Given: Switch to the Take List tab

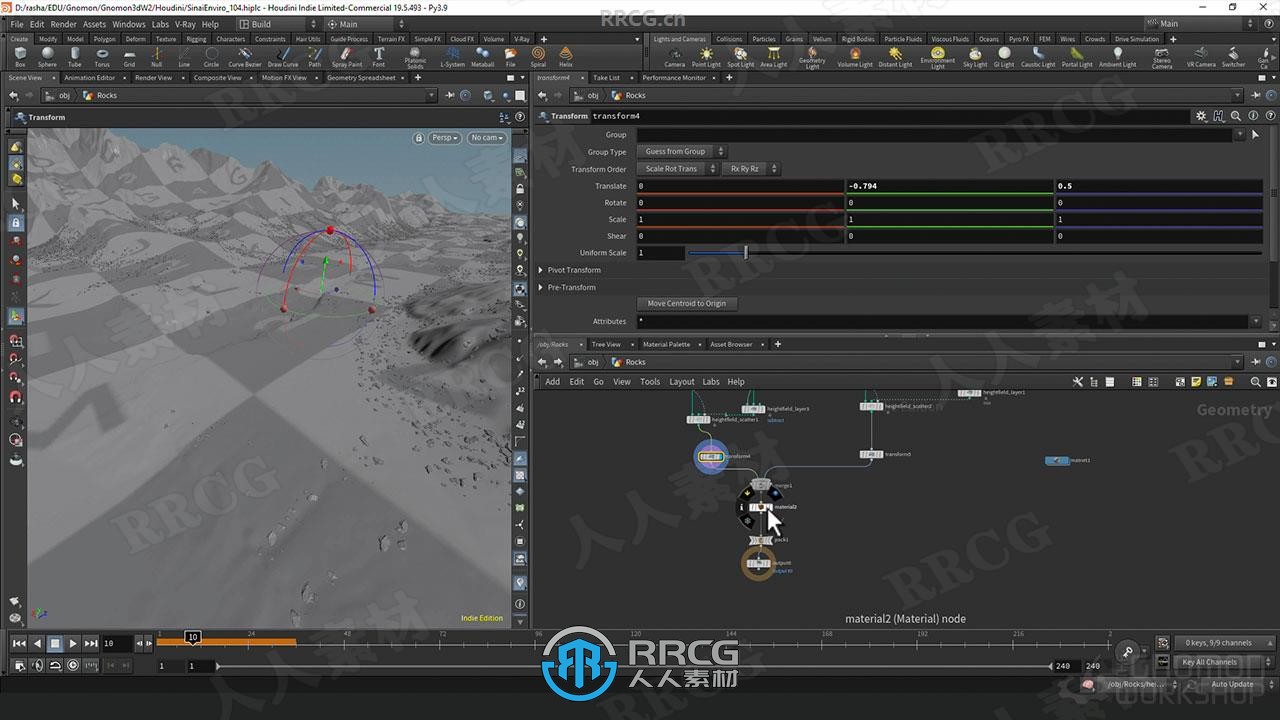Looking at the screenshot, I should click(x=606, y=78).
